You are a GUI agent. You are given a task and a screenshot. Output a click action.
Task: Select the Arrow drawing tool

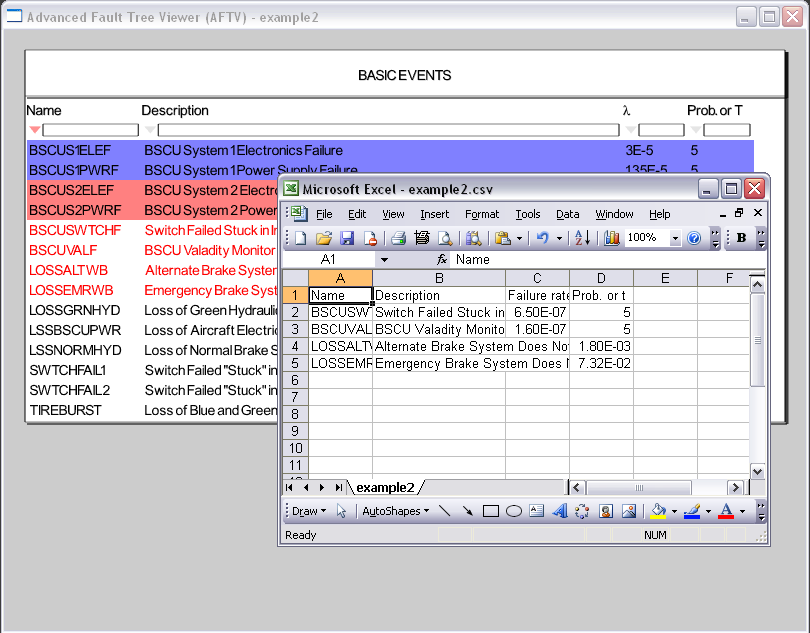tap(468, 511)
